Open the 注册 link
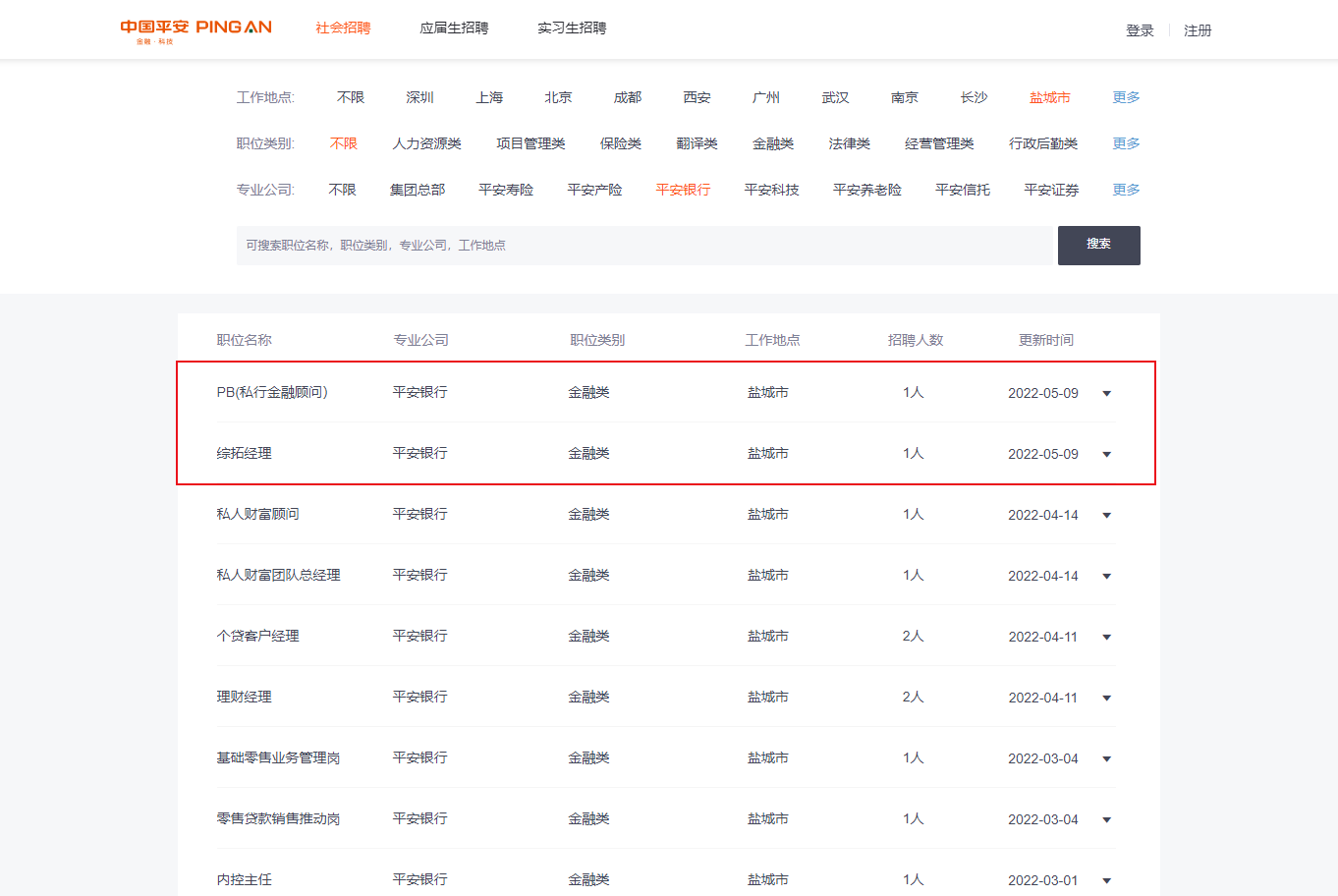This screenshot has height=896, width=1338. pos(1198,30)
